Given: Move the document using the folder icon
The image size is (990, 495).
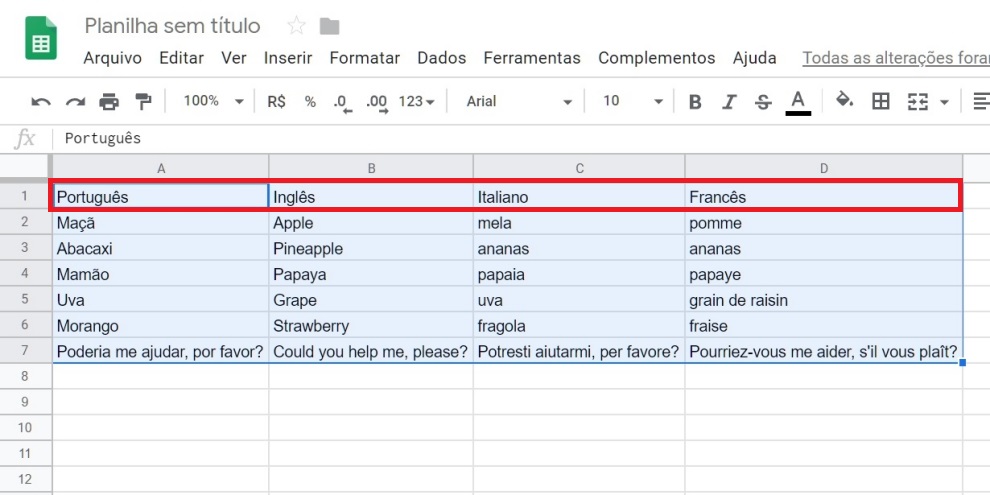Looking at the screenshot, I should point(329,26).
